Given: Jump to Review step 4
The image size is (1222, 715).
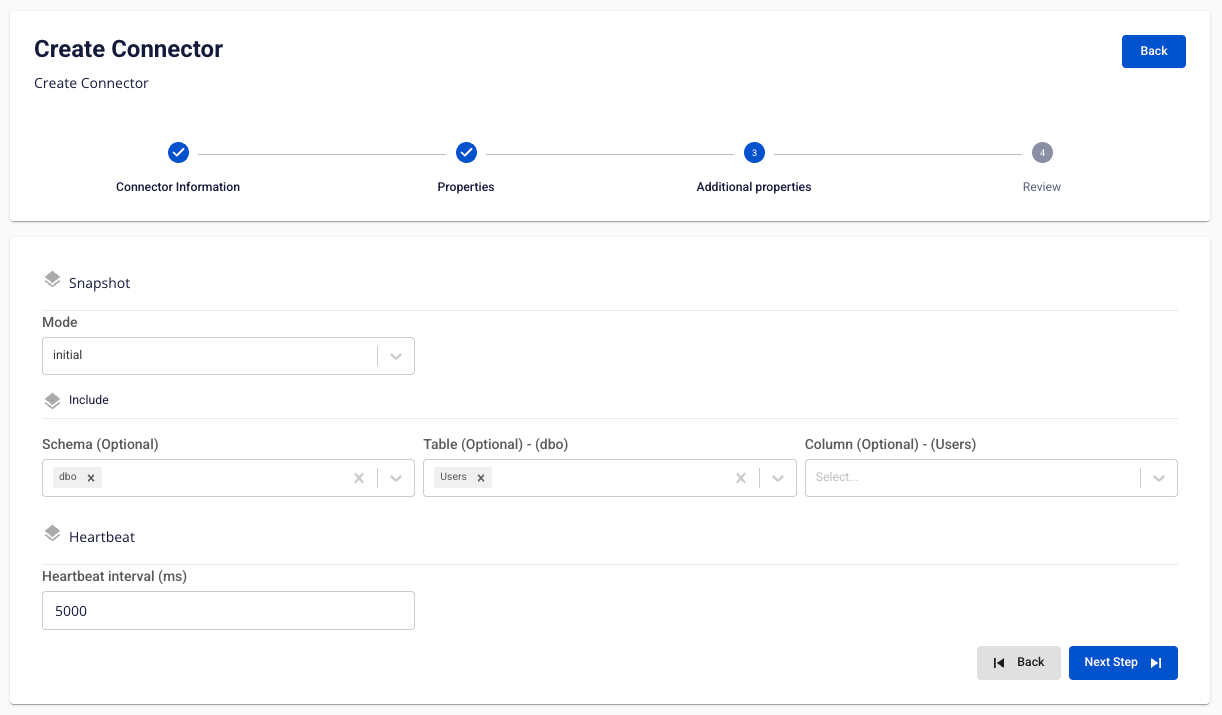Looking at the screenshot, I should click(1042, 152).
